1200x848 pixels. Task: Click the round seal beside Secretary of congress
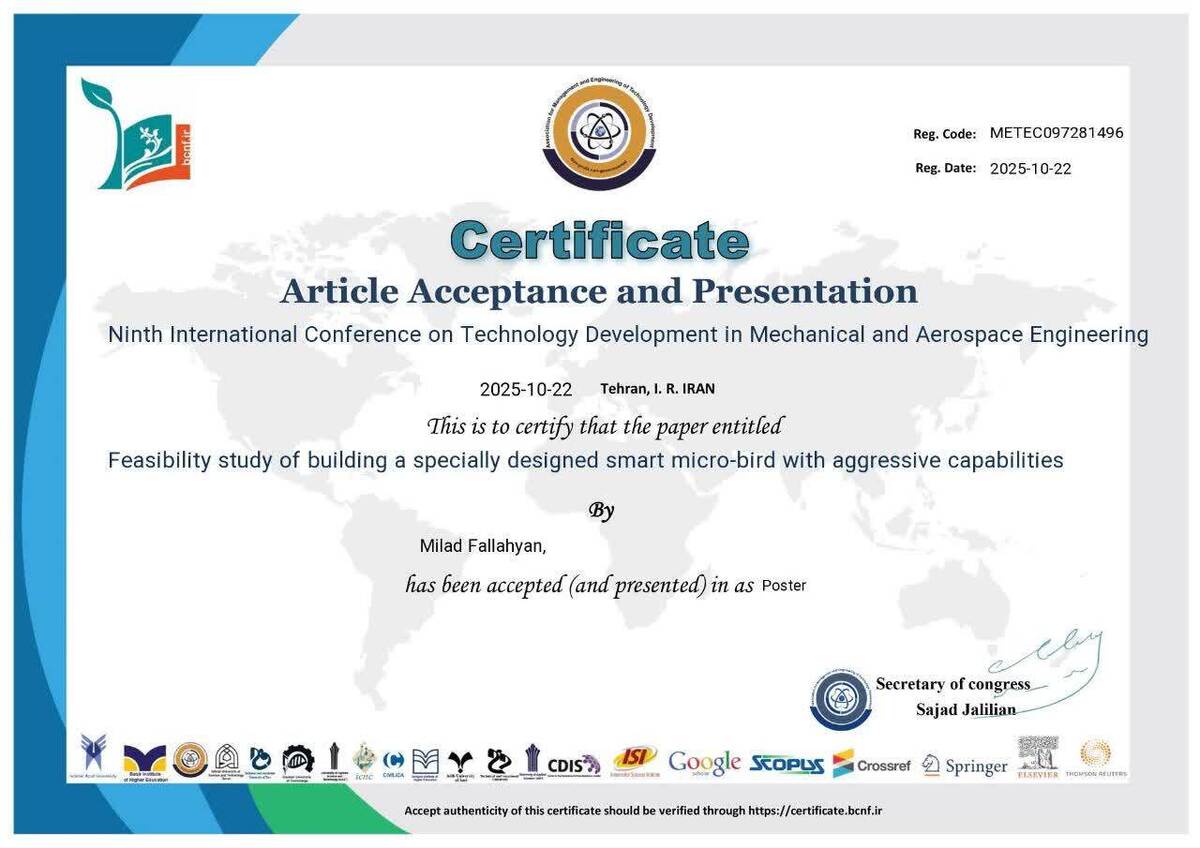[x=840, y=698]
